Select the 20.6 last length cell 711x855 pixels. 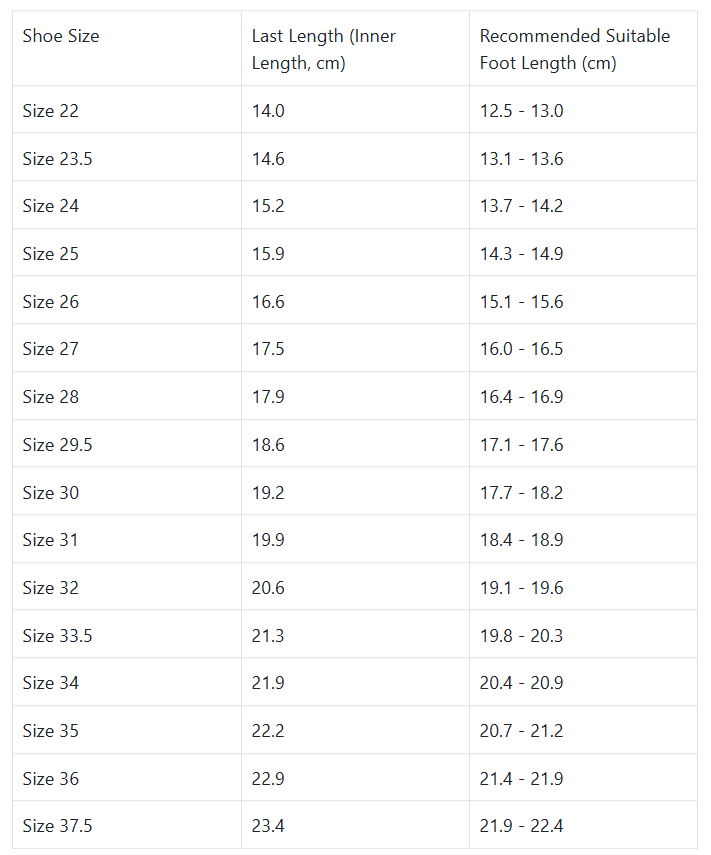coord(268,588)
